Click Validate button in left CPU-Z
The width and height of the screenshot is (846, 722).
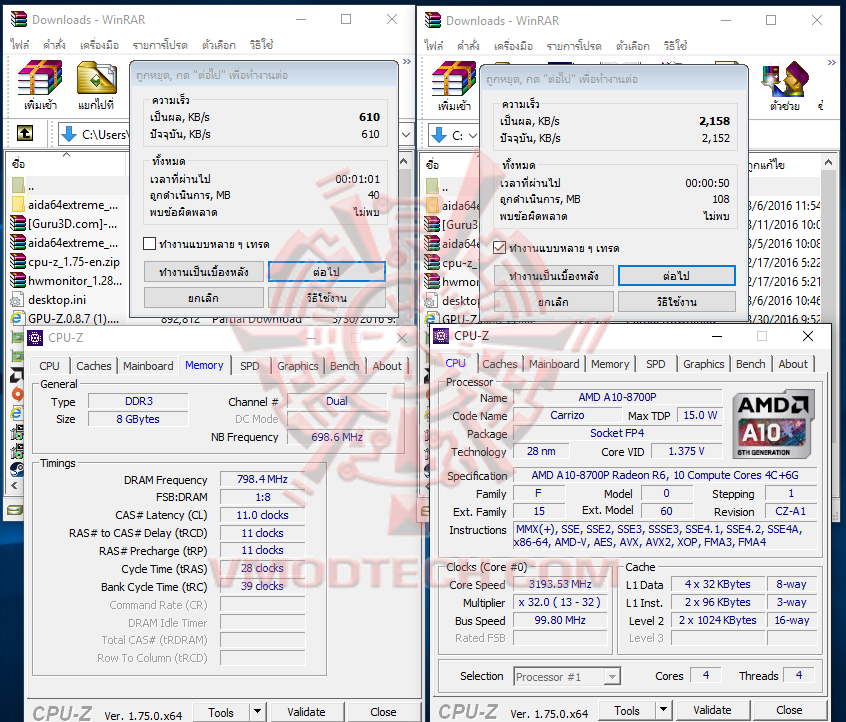coord(306,712)
